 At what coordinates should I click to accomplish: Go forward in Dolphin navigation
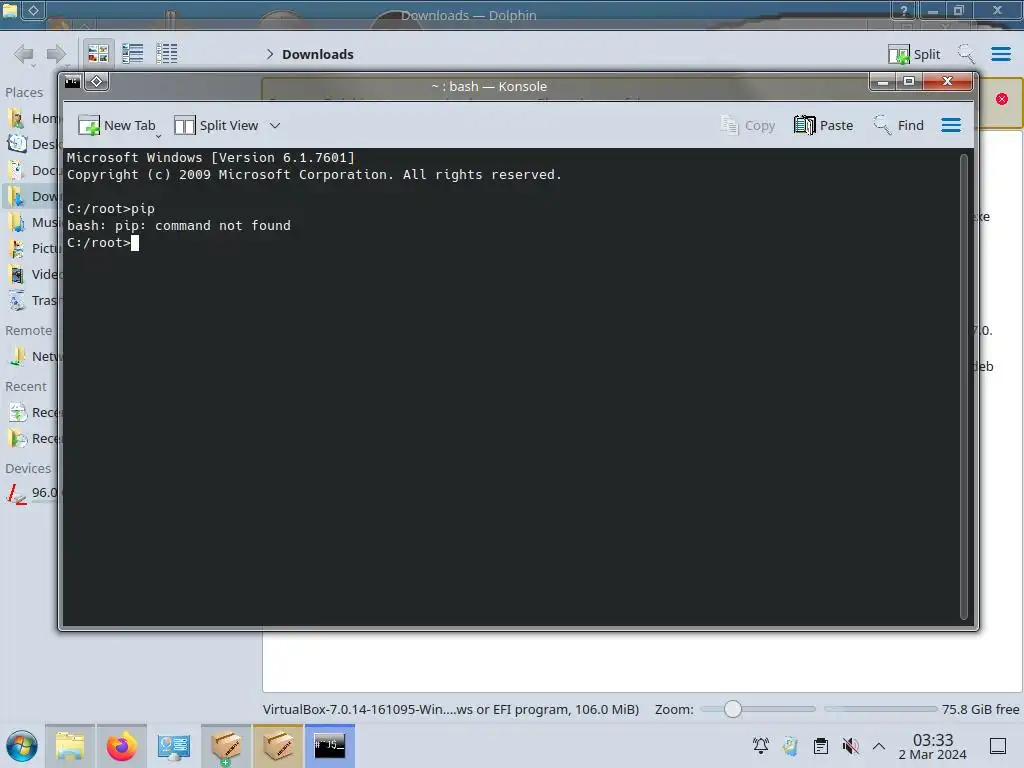pos(56,54)
